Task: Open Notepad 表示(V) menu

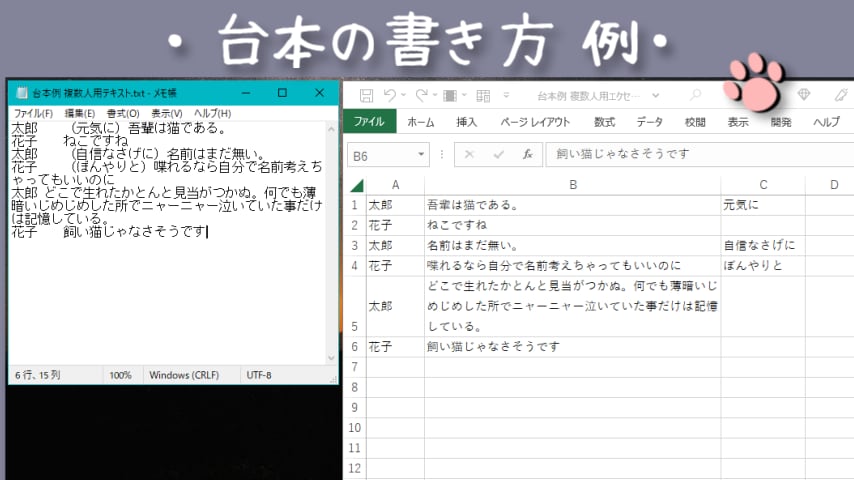Action: point(167,113)
